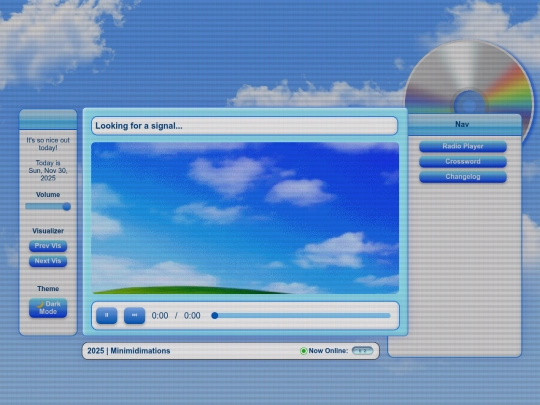Click the Visualizer section label
Viewport: 540px width, 405px height.
tap(48, 231)
